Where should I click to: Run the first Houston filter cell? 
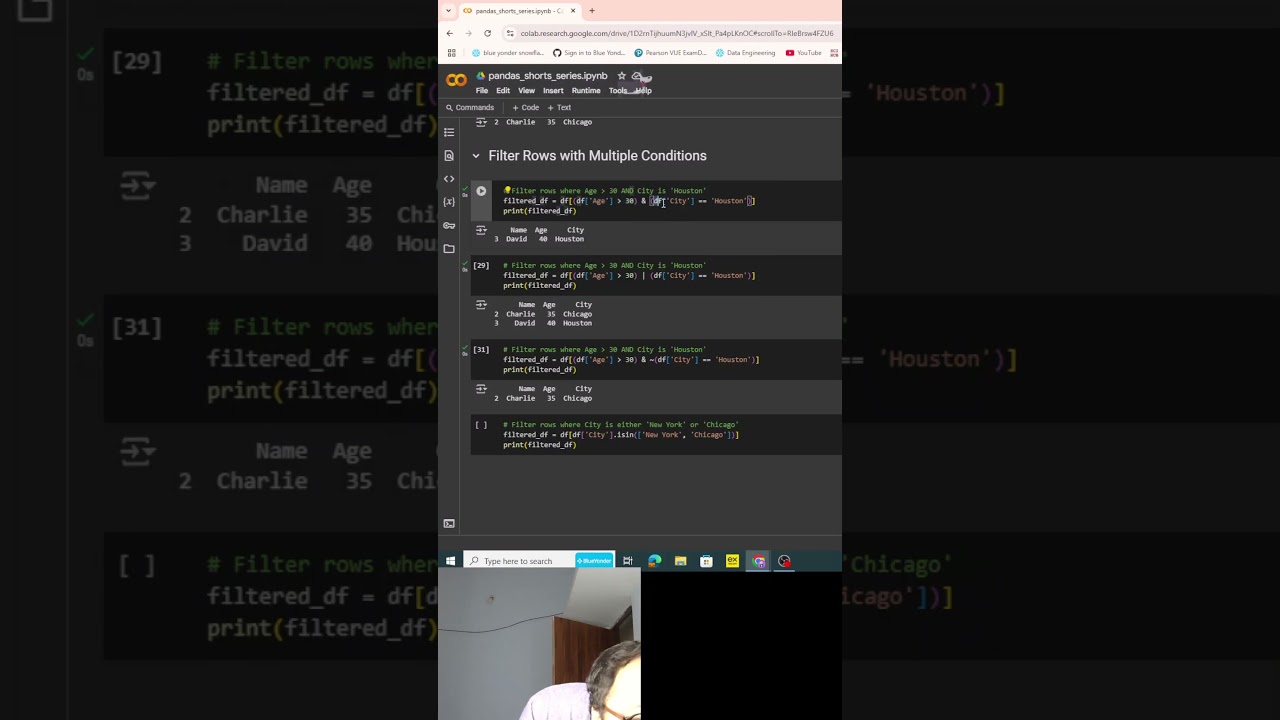click(x=481, y=191)
